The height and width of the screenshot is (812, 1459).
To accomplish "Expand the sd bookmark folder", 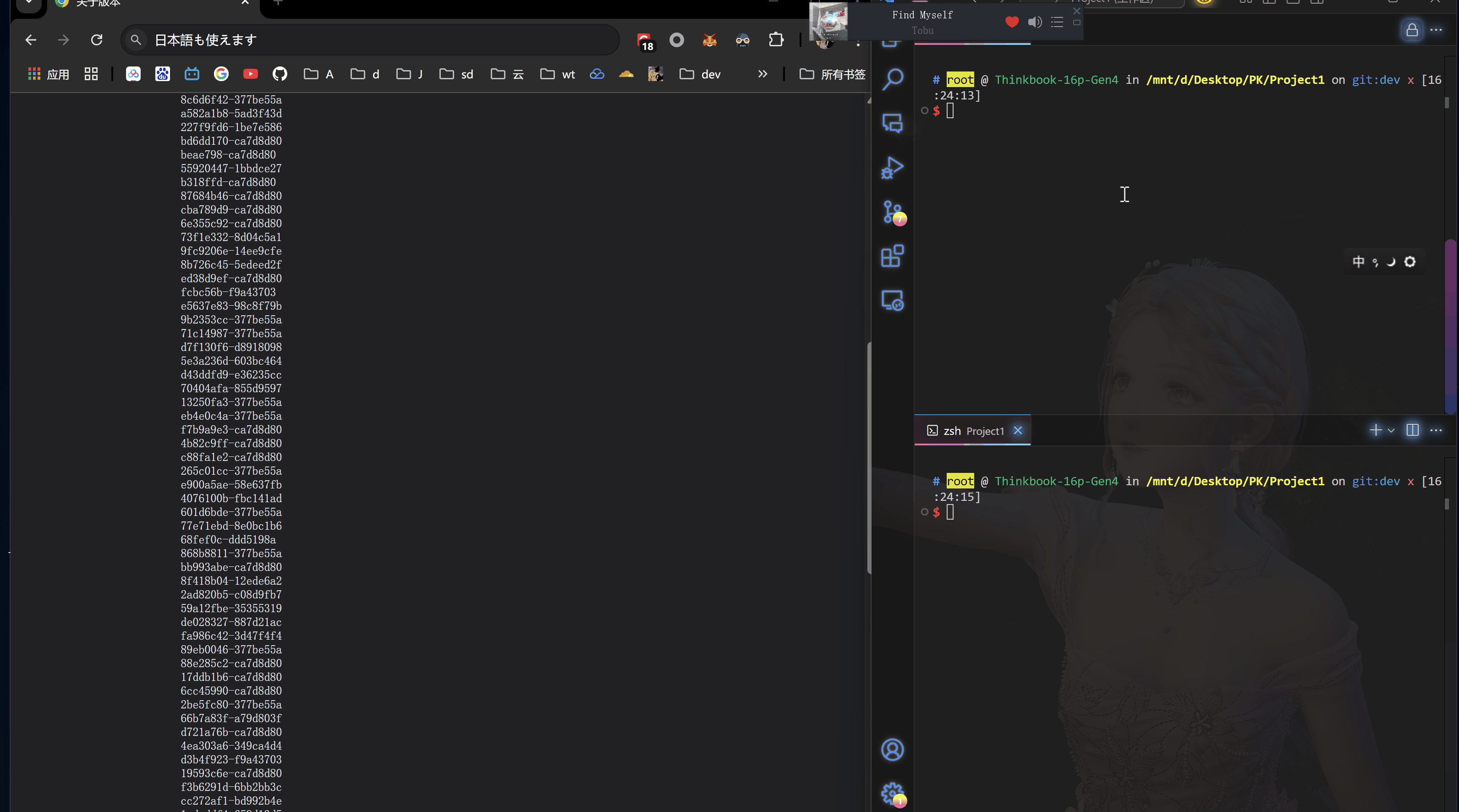I will 456,74.
